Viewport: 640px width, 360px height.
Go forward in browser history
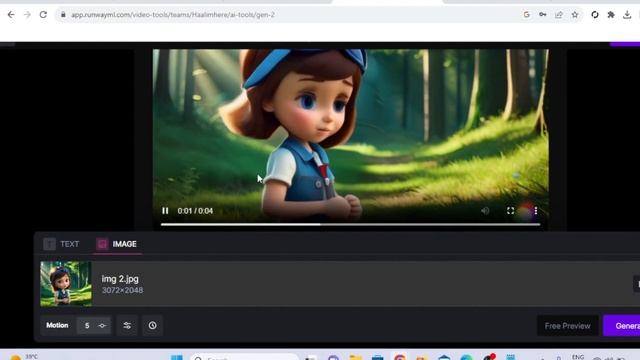pyautogui.click(x=27, y=15)
